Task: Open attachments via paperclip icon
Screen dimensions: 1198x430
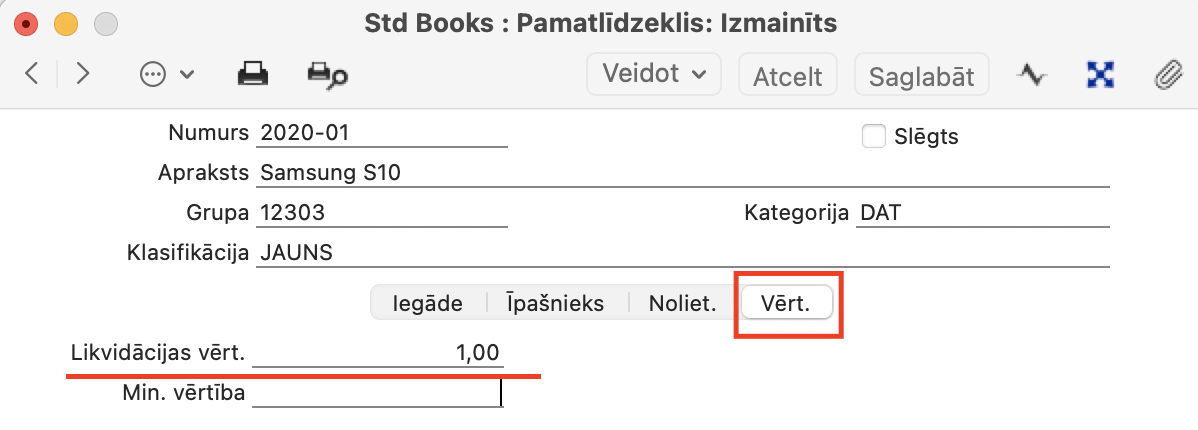Action: [1166, 75]
